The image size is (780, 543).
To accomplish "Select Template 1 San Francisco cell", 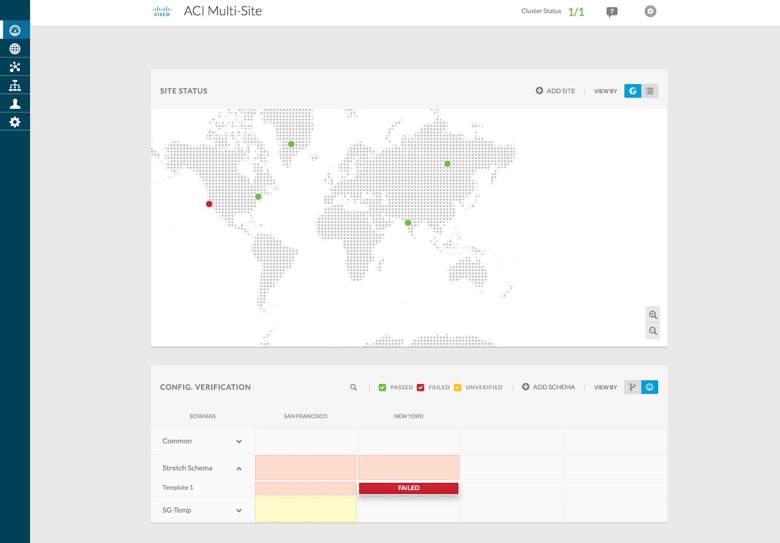I will (x=305, y=488).
